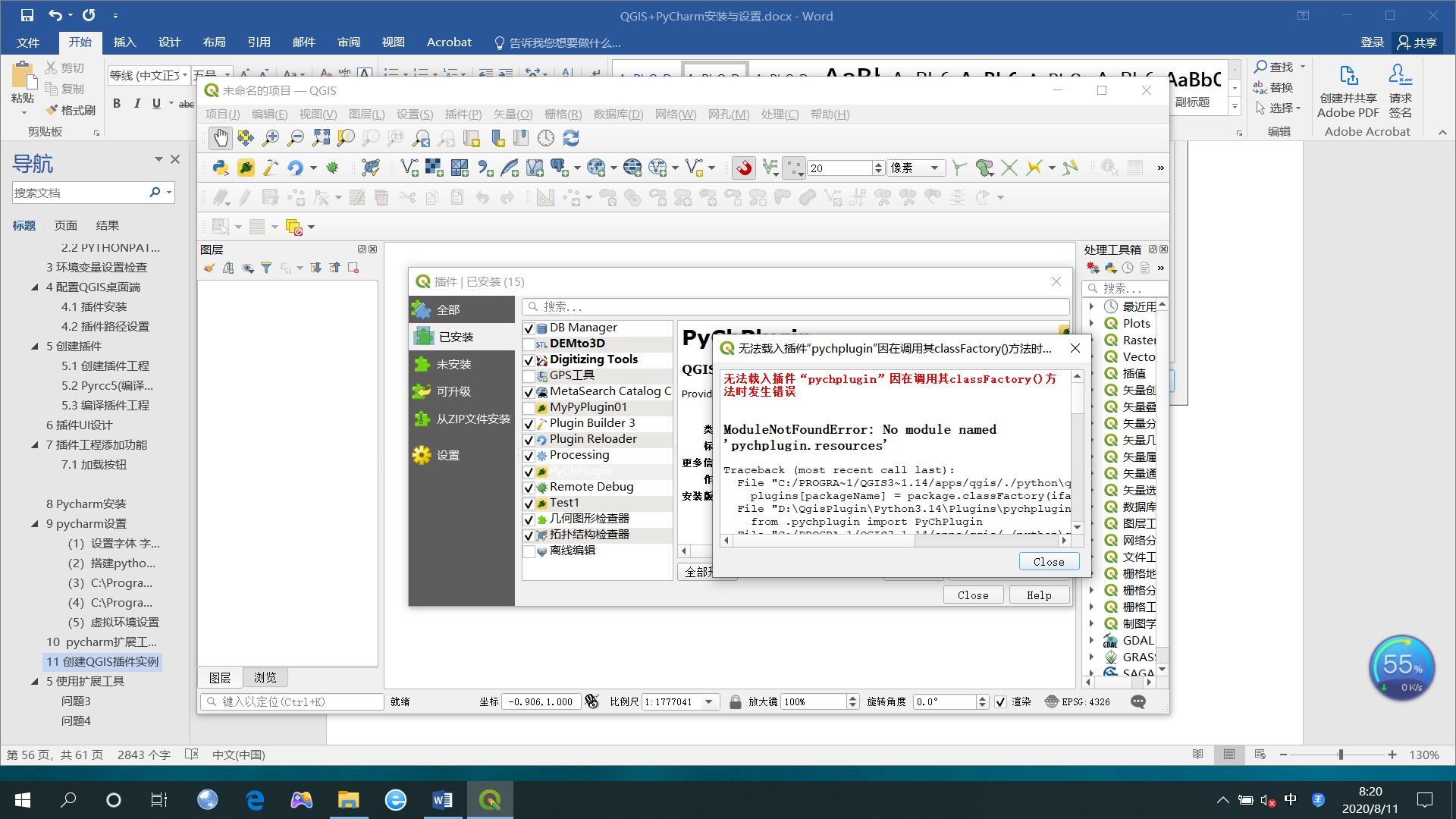Open the 插件(P) menu in QGIS
Image resolution: width=1456 pixels, height=819 pixels.
pos(463,114)
